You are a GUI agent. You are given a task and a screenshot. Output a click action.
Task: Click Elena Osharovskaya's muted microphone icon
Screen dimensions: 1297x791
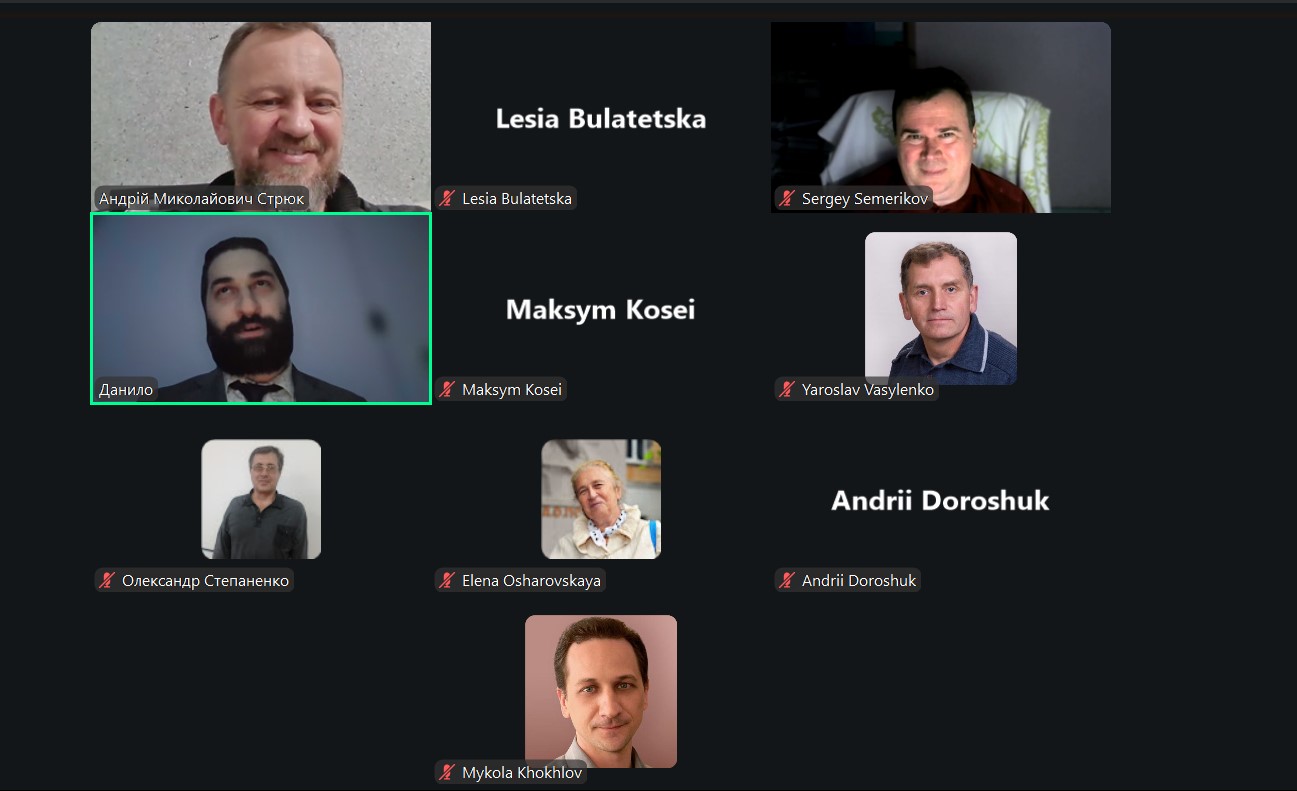[448, 580]
